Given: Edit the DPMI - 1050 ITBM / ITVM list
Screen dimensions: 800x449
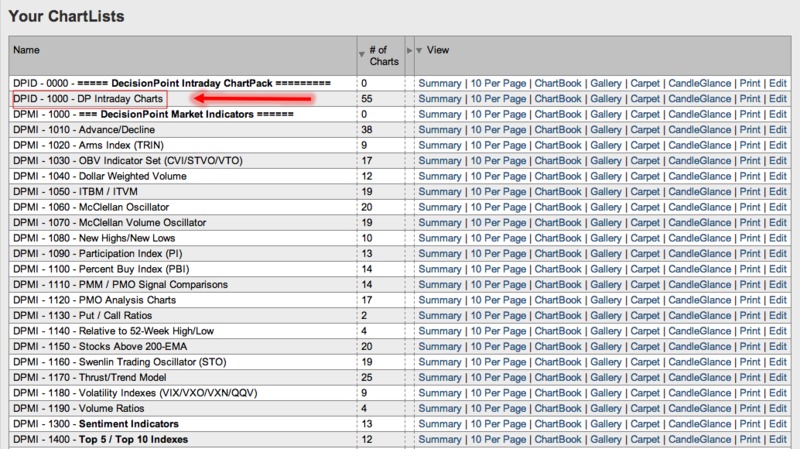Looking at the screenshot, I should pos(778,191).
